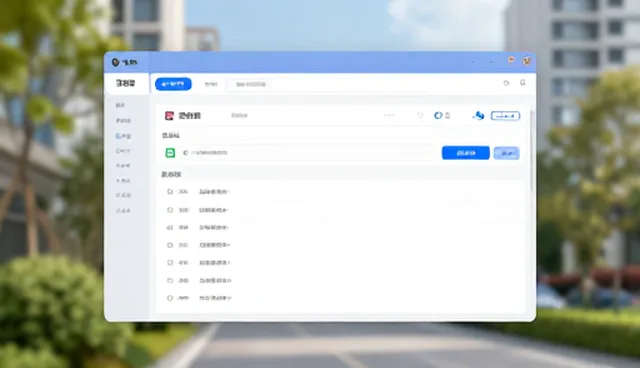This screenshot has height=368, width=640.
Task: Click the blue circular sync icon in the header row
Action: point(438,115)
